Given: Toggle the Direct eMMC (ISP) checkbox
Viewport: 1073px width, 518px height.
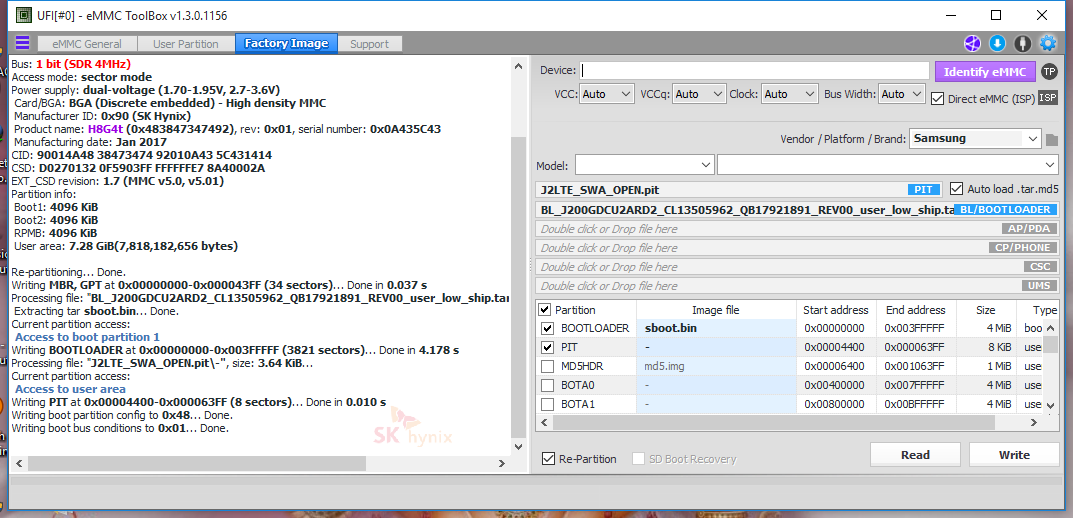Looking at the screenshot, I should pos(937,98).
